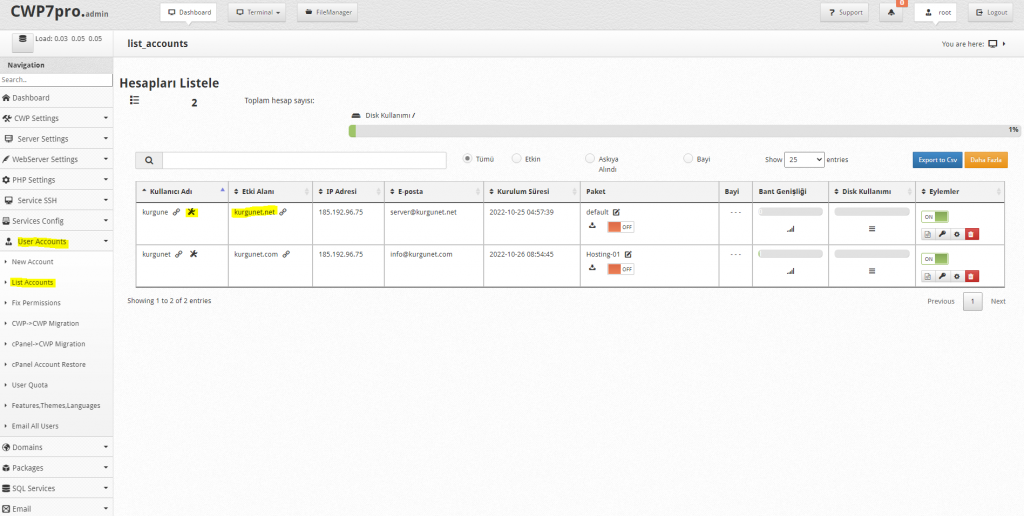
Task: Edit the Hosting-01 package with the pencil icon
Action: (628, 254)
